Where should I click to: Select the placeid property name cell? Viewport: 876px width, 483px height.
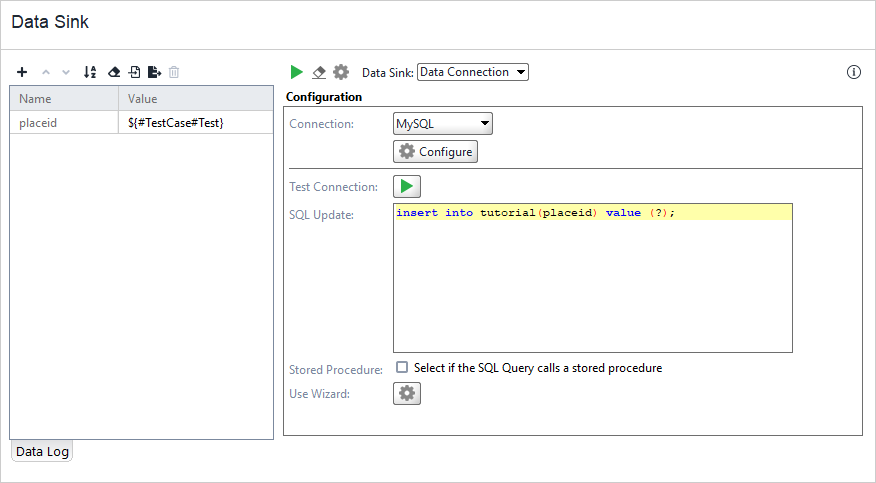pos(64,123)
